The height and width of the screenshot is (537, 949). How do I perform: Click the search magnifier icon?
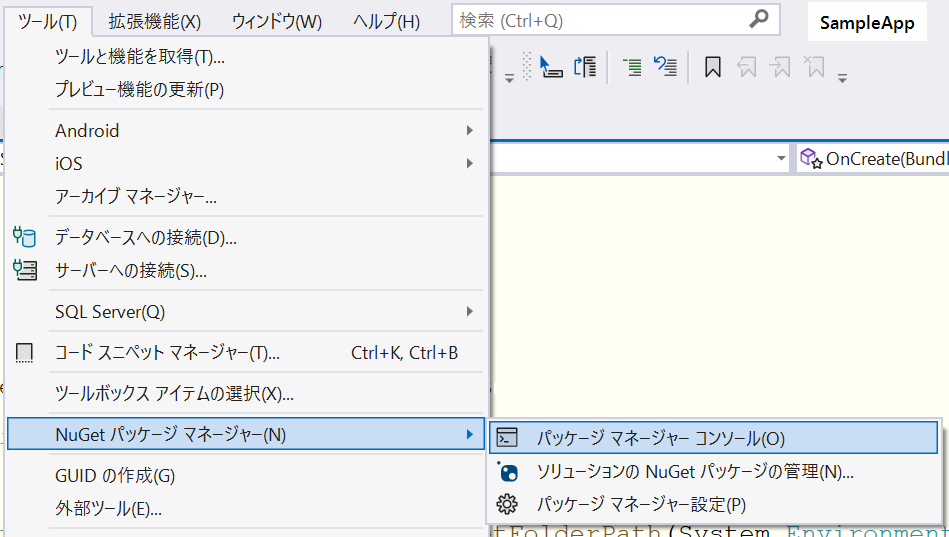tap(758, 19)
